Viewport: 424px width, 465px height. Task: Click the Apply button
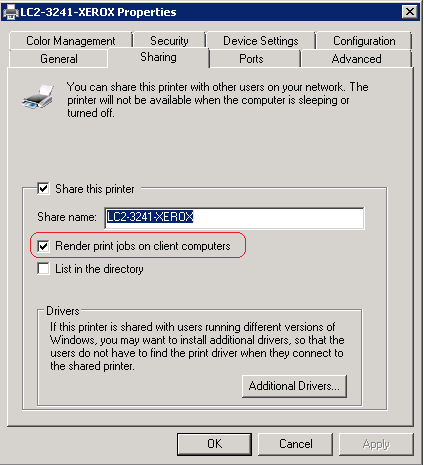376,444
